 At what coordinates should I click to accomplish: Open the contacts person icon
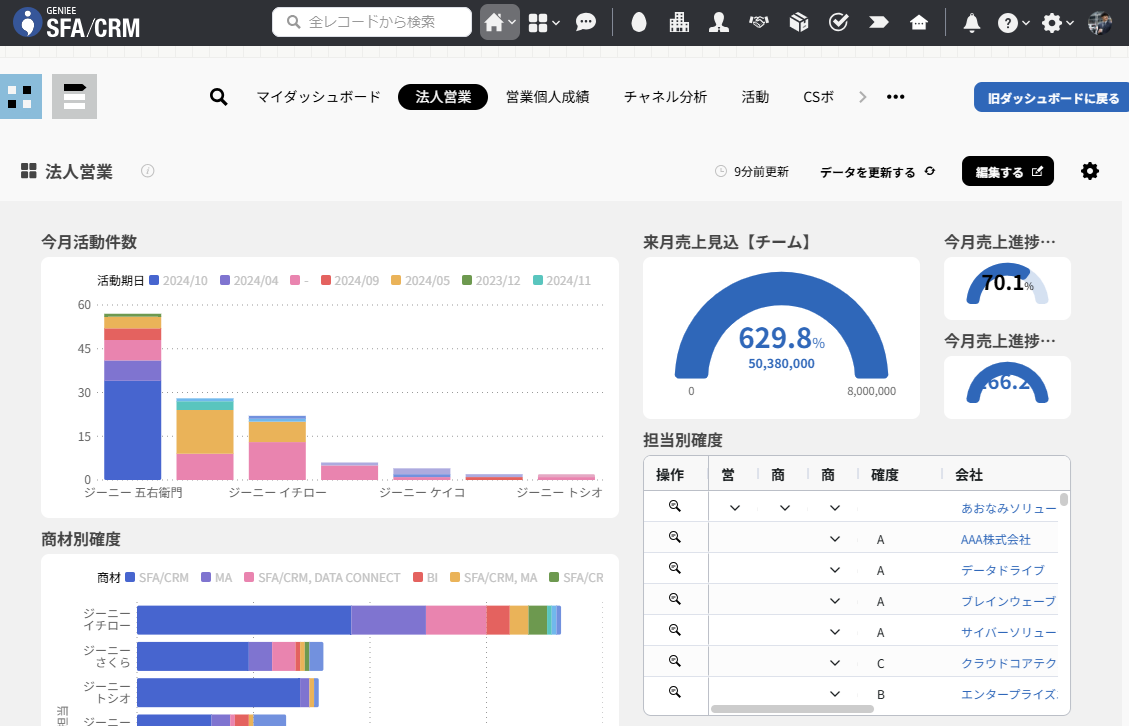pyautogui.click(x=719, y=22)
